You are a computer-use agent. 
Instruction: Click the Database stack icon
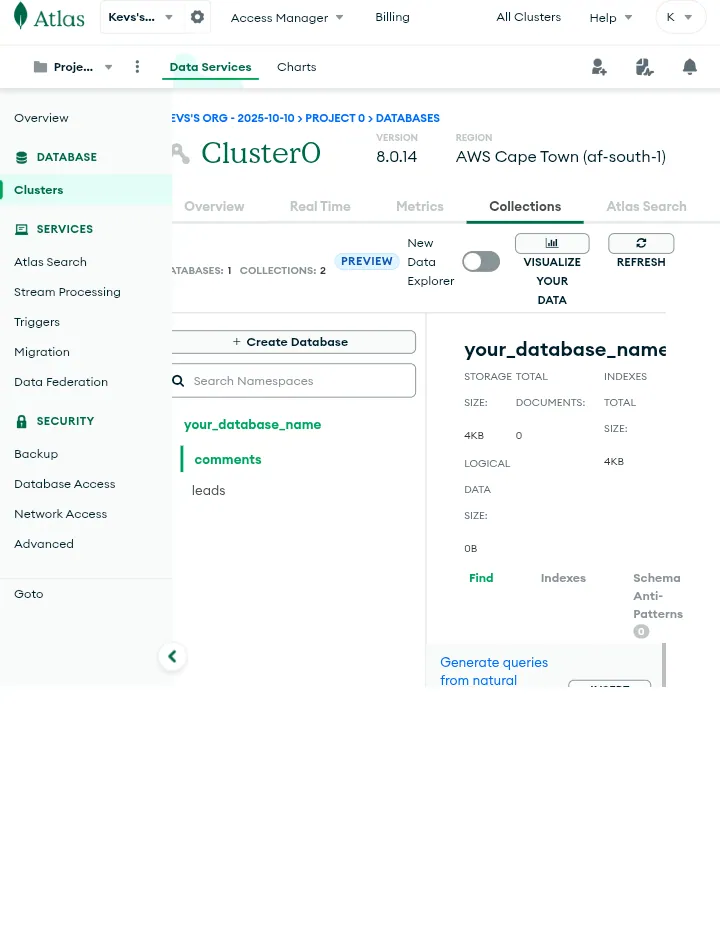tap(21, 158)
